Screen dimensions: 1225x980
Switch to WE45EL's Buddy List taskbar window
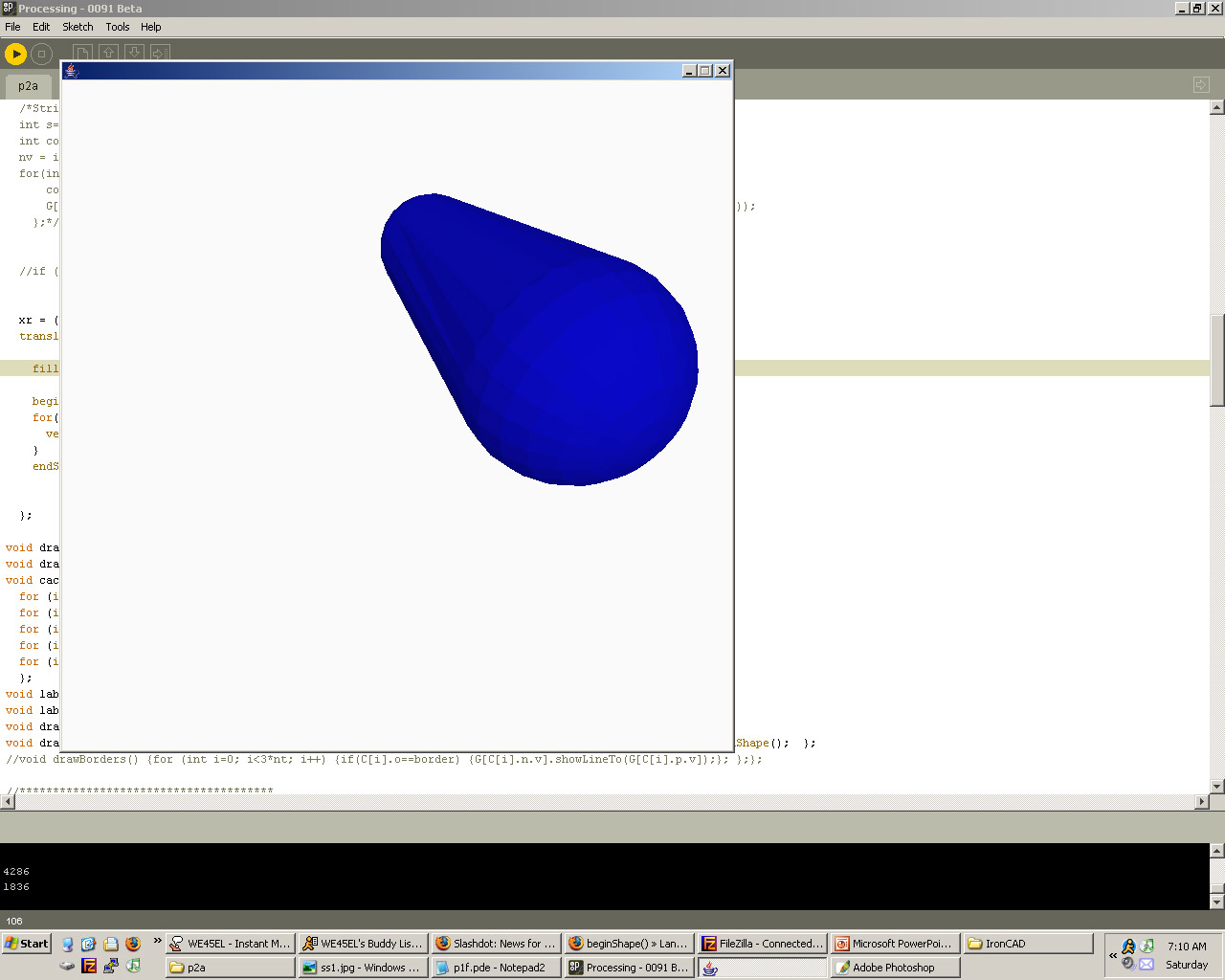click(x=363, y=944)
